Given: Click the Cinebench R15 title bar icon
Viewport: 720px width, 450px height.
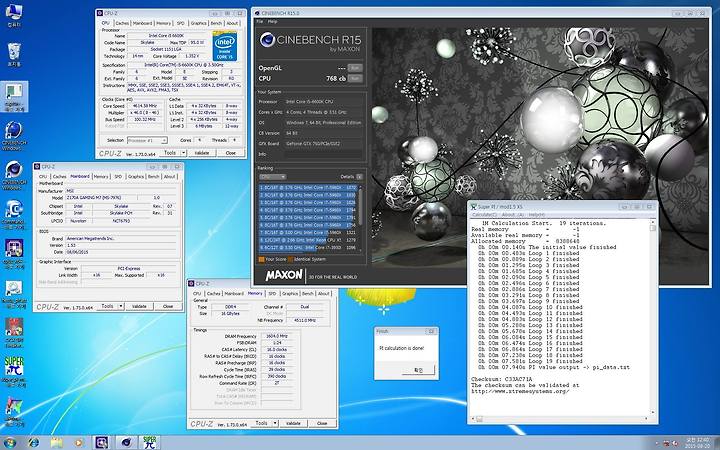Looking at the screenshot, I should [x=257, y=13].
